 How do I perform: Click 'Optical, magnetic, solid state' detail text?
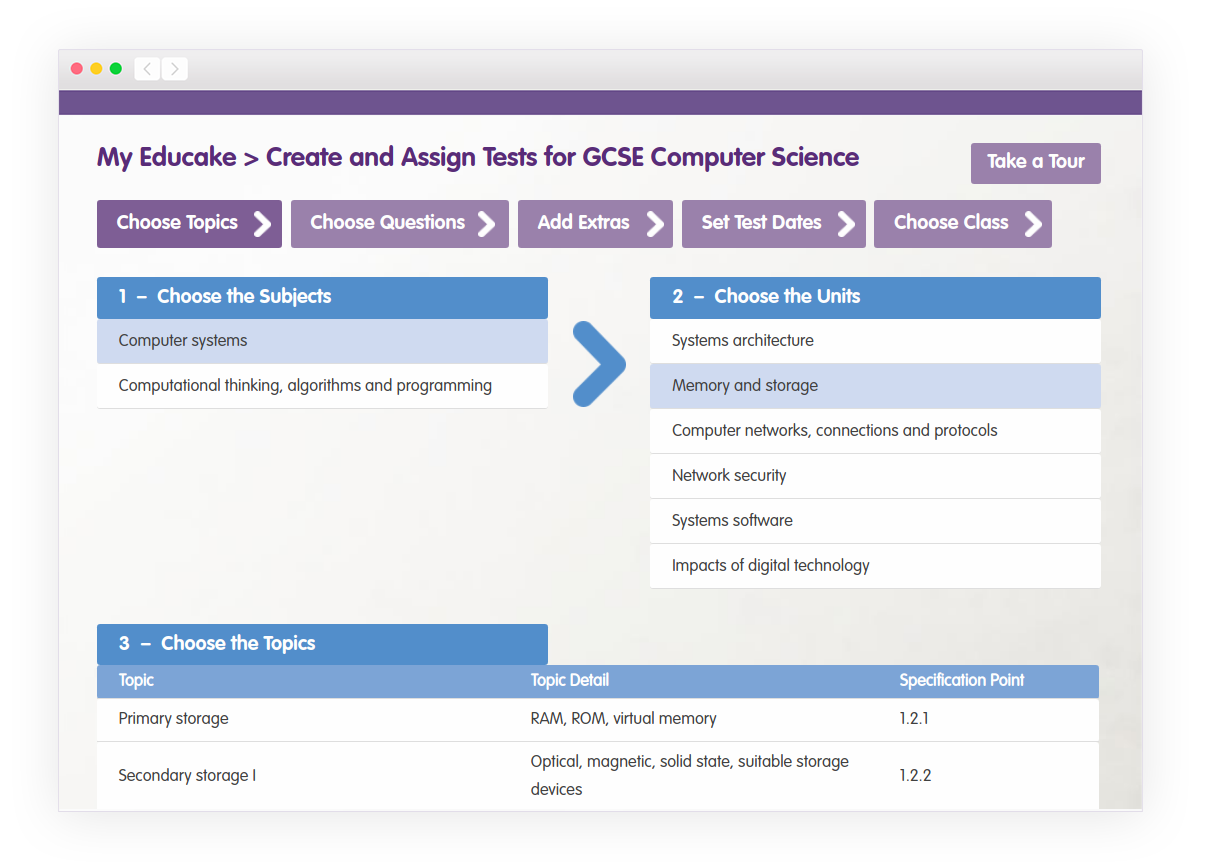tap(690, 775)
